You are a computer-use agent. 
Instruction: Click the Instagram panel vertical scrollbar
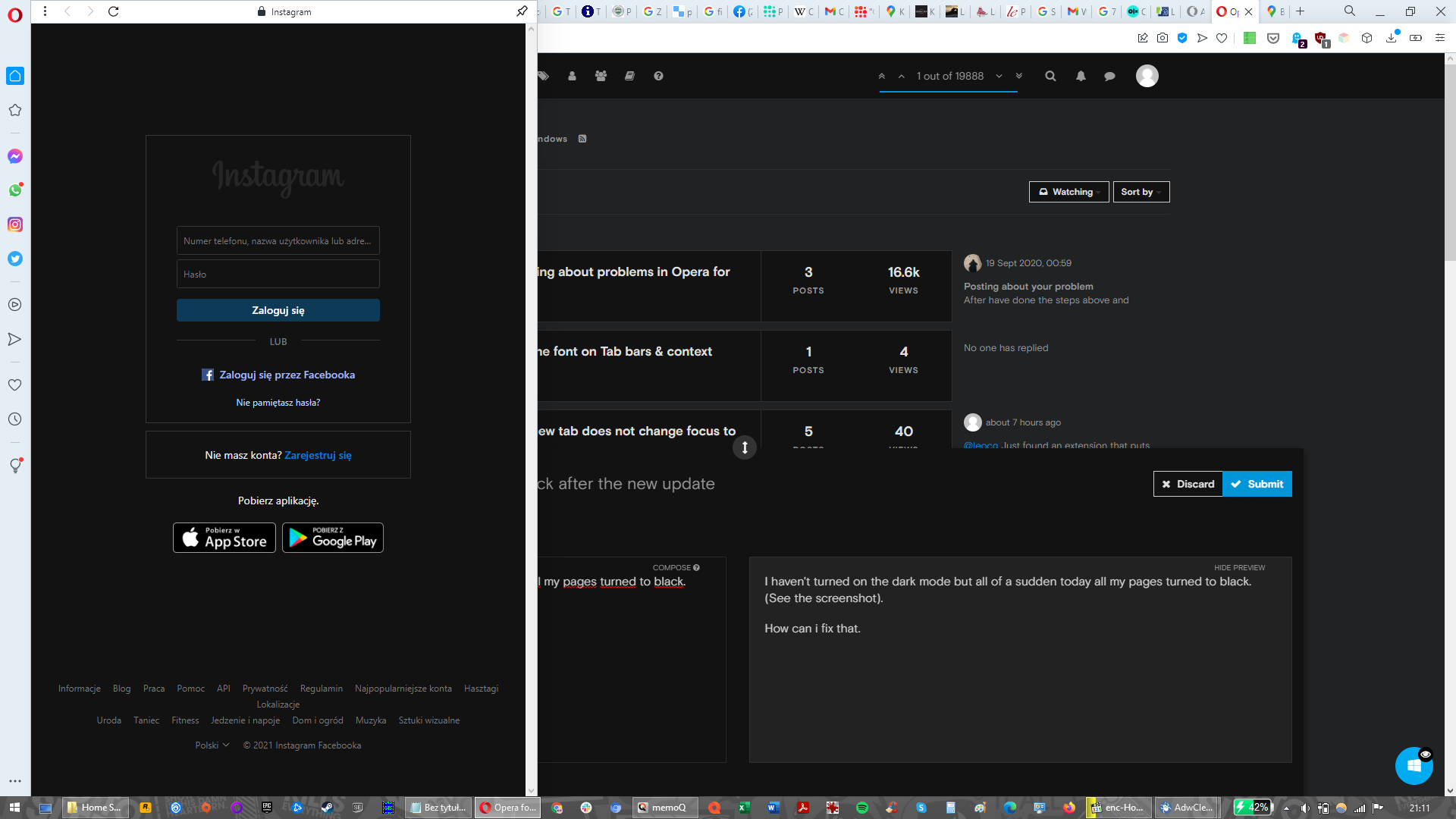click(x=531, y=409)
